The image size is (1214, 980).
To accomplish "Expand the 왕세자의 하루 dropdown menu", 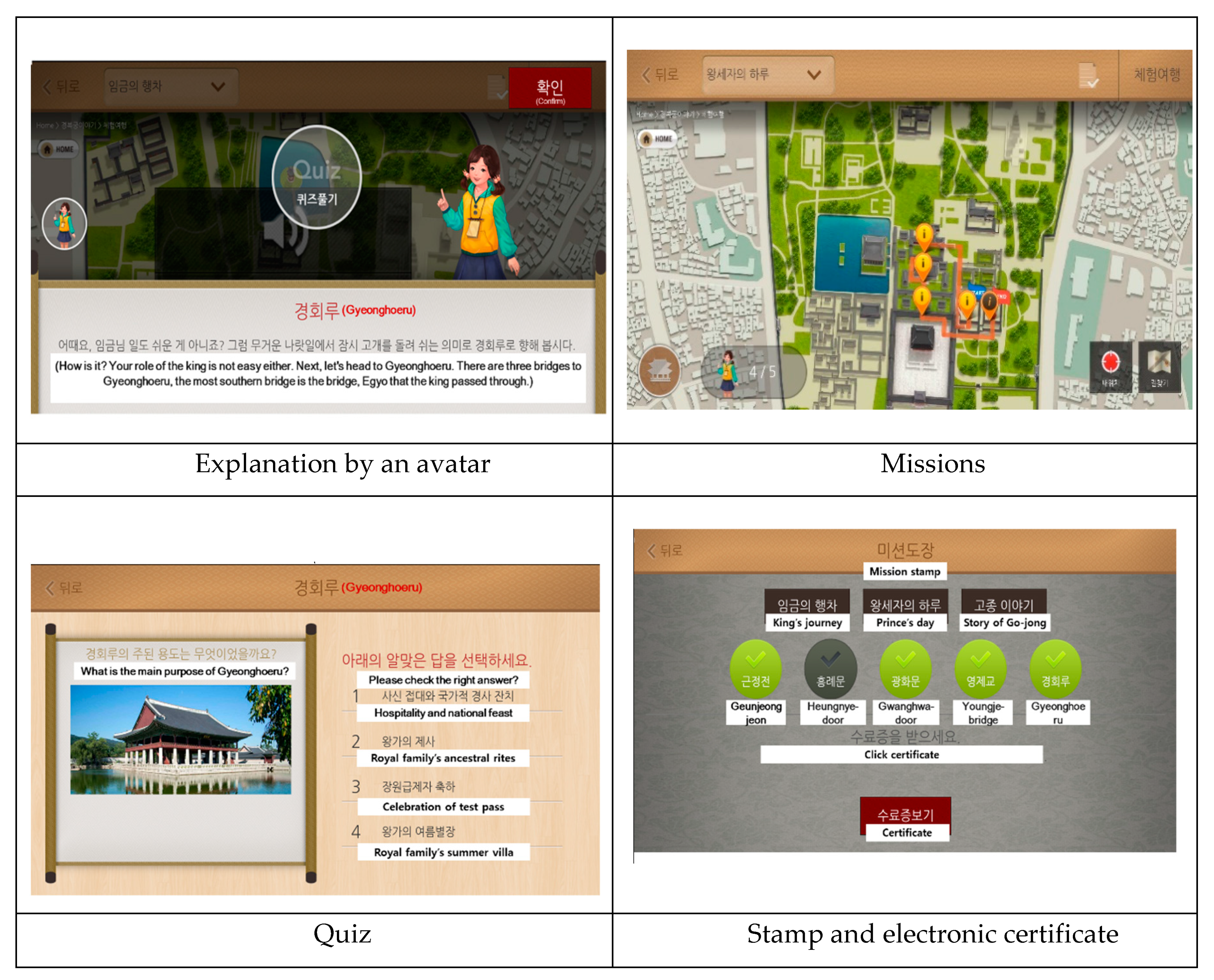I will coord(767,75).
